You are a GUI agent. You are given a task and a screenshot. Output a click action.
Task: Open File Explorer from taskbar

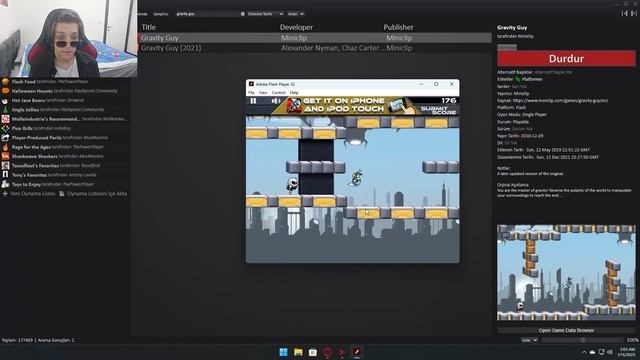pyautogui.click(x=298, y=352)
